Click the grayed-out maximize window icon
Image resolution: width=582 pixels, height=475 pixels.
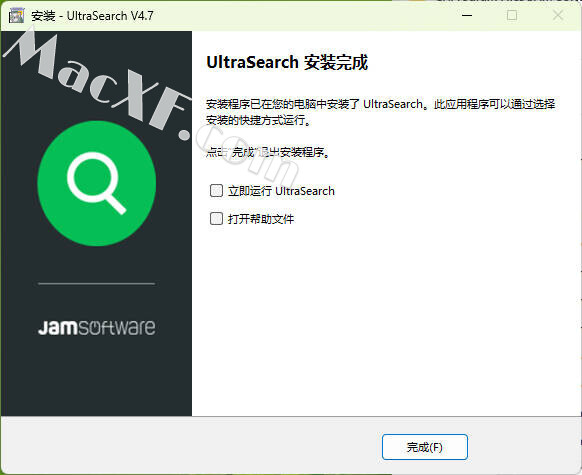tap(512, 16)
